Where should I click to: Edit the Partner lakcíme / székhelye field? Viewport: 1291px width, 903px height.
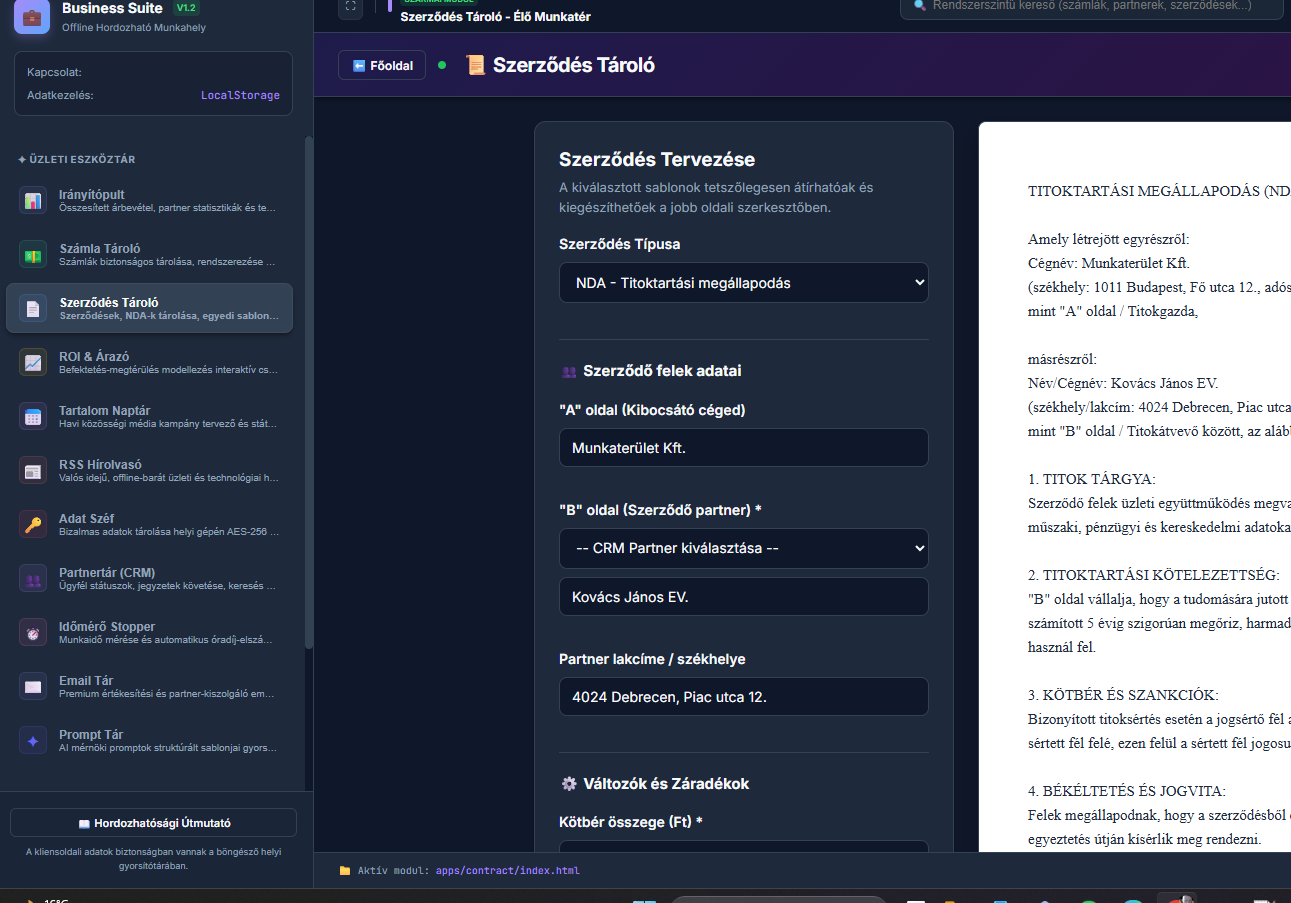(x=744, y=696)
